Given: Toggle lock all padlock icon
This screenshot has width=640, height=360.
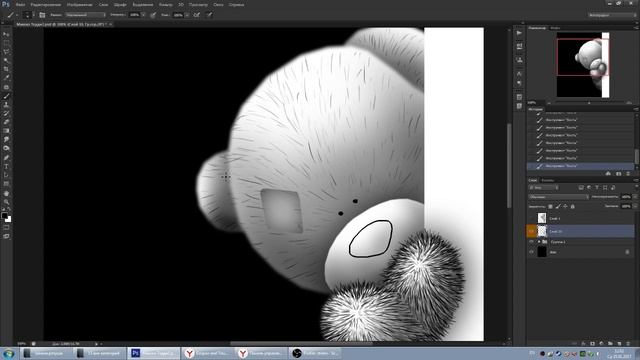Looking at the screenshot, I should pyautogui.click(x=572, y=207).
